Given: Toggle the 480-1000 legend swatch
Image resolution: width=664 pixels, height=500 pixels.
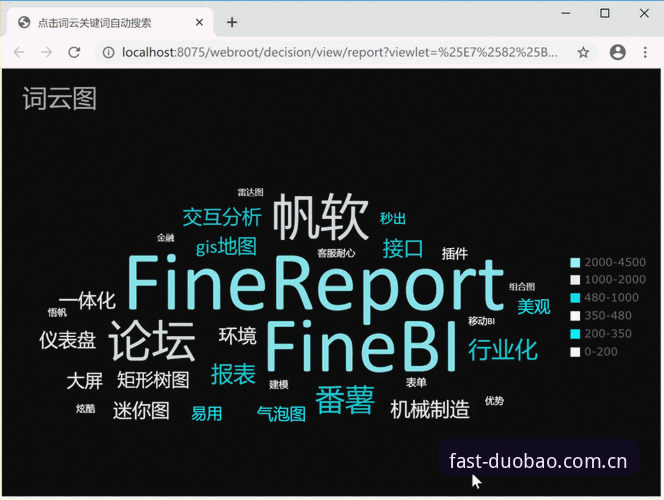Looking at the screenshot, I should click(x=575, y=298).
